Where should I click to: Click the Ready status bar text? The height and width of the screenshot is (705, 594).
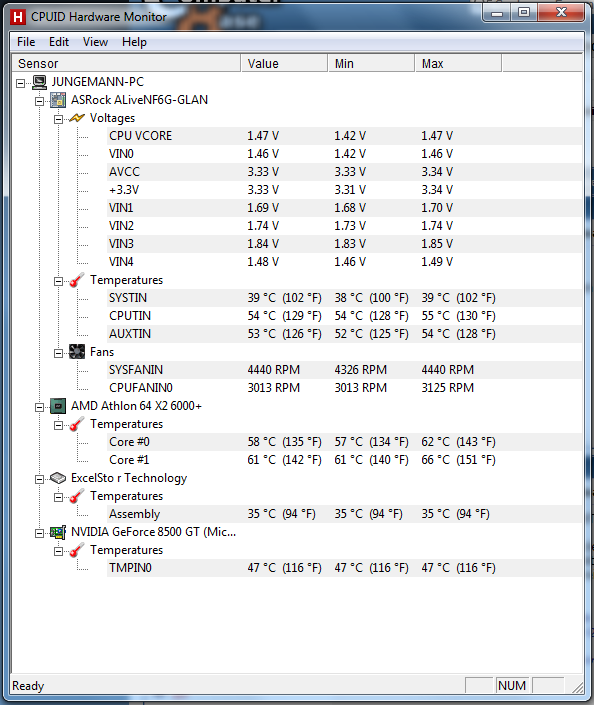[28, 686]
